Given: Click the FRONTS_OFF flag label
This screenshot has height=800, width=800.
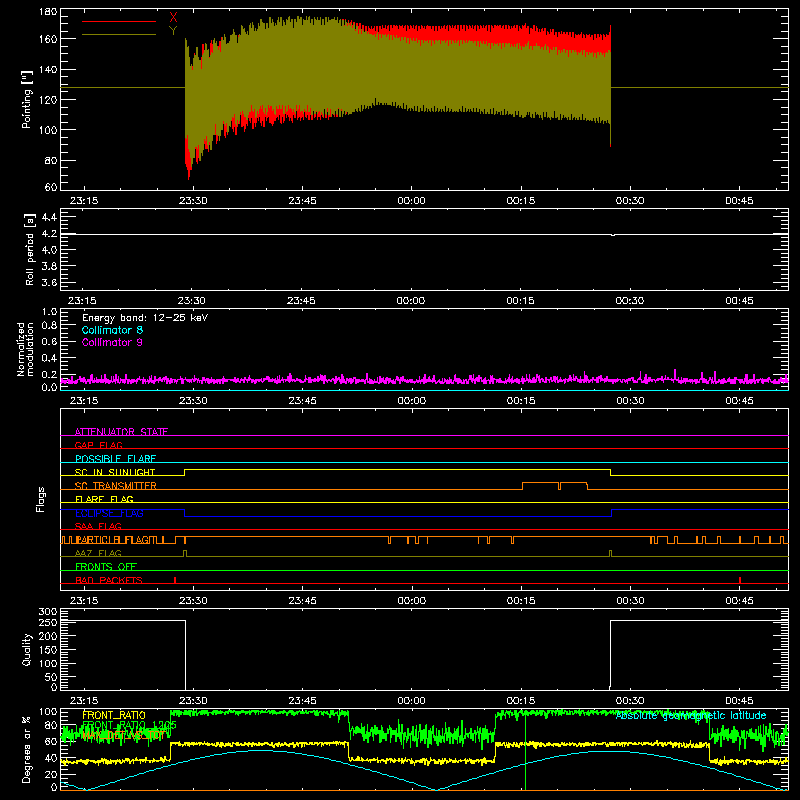Looking at the screenshot, I should [x=106, y=566].
